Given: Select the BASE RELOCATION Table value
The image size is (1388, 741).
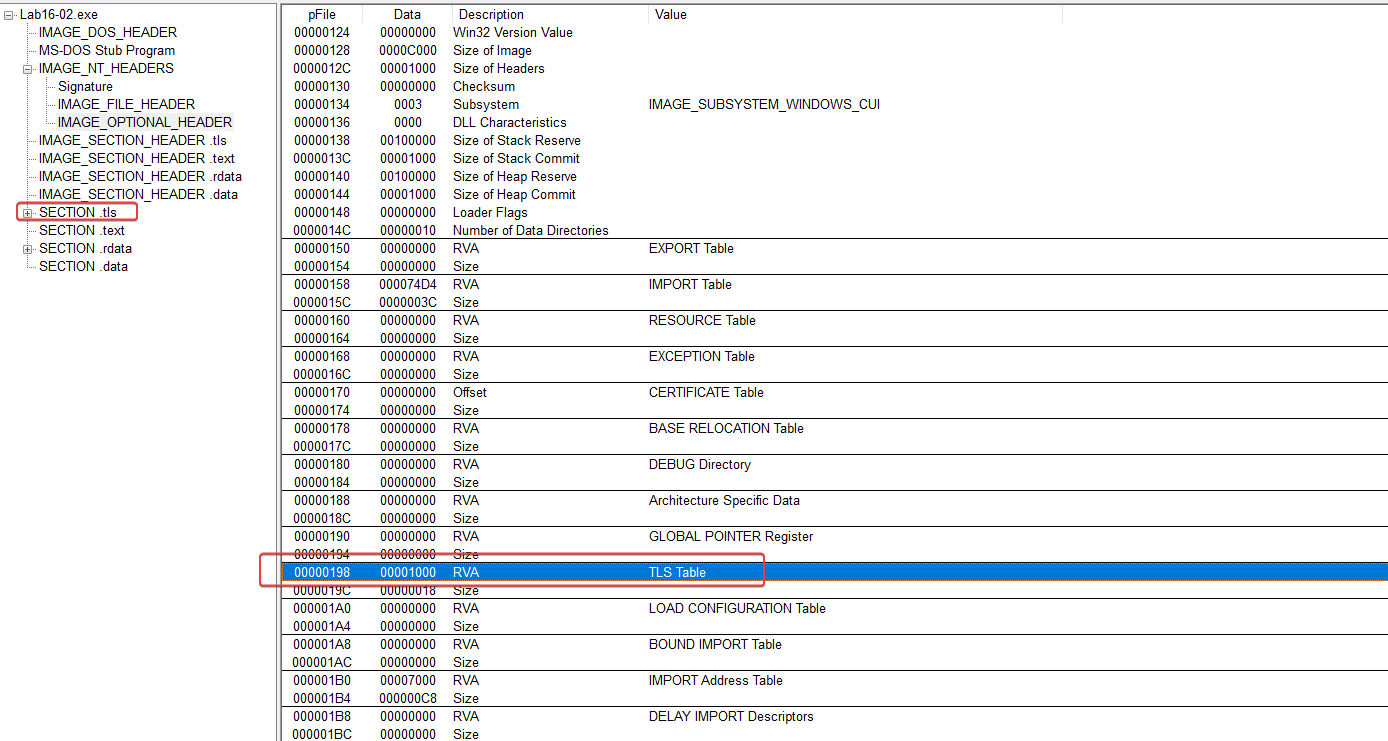Looking at the screenshot, I should point(726,429).
